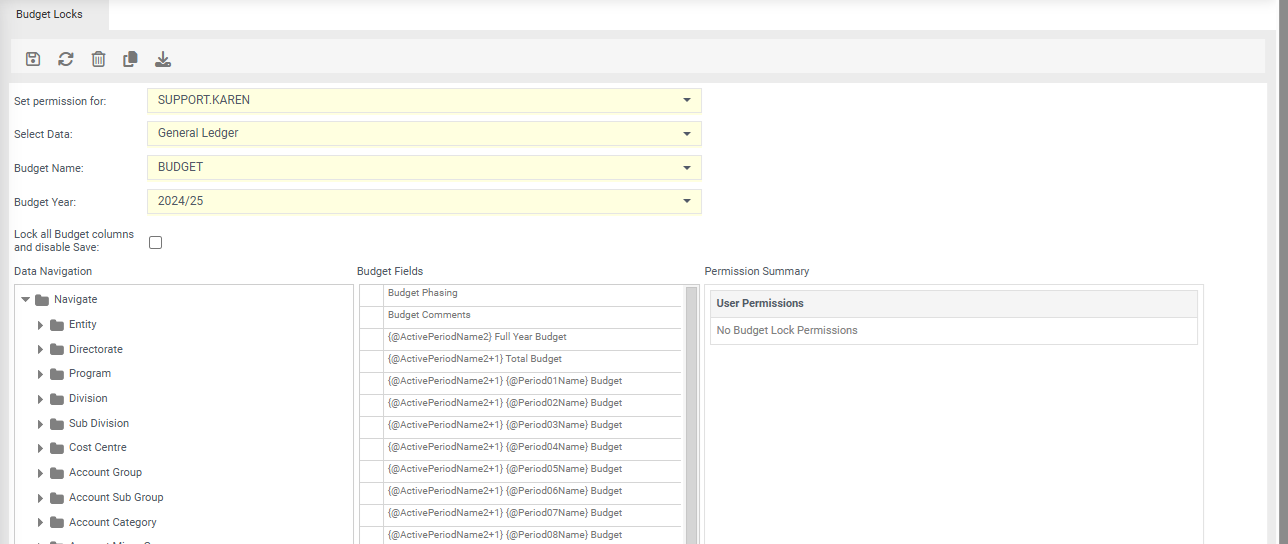Click the Copy permissions icon
Viewport: 1288px width, 544px height.
(x=130, y=59)
